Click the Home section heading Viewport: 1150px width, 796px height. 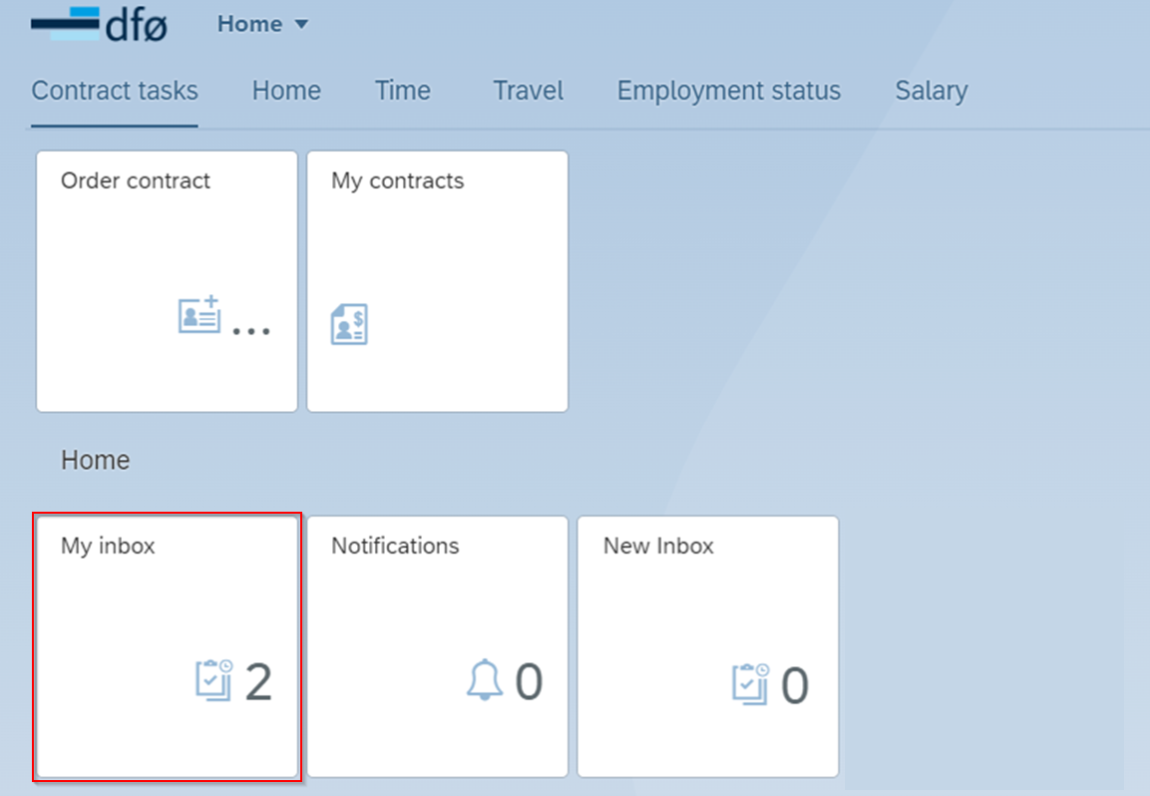coord(95,460)
